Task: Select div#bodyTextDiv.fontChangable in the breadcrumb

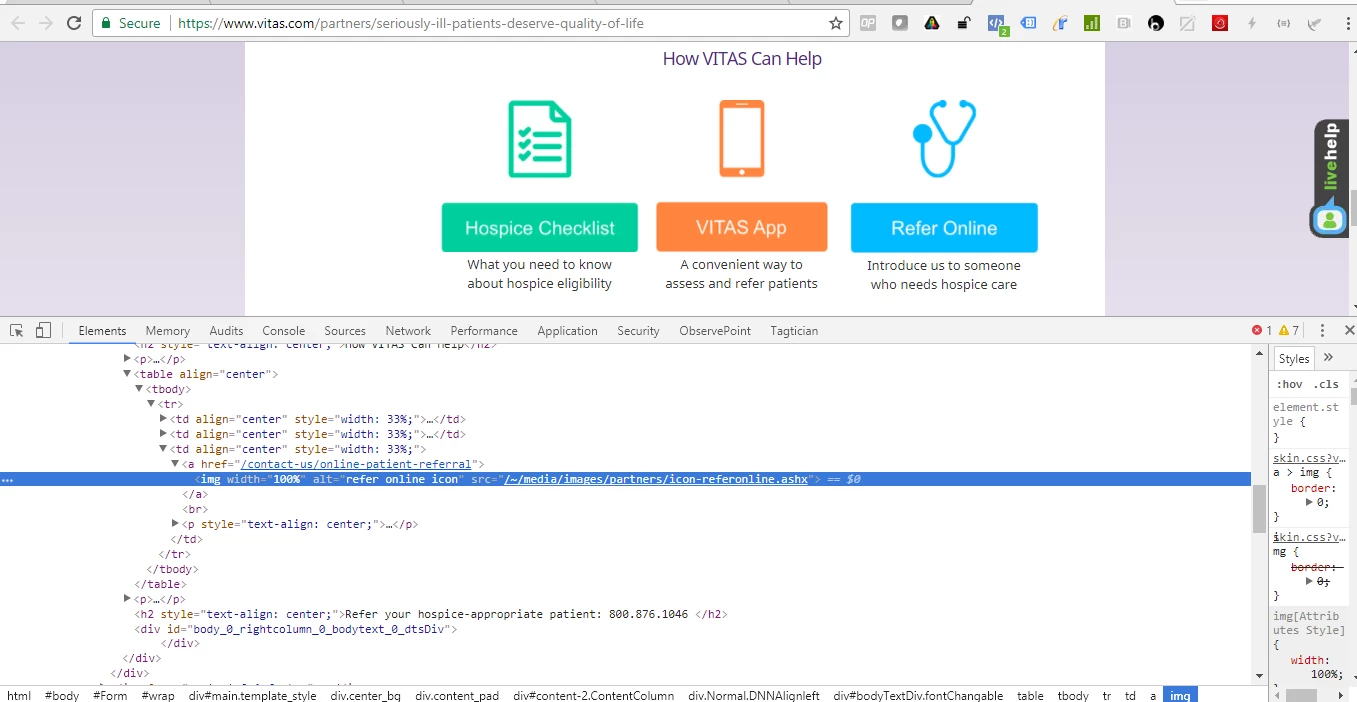Action: [918, 695]
